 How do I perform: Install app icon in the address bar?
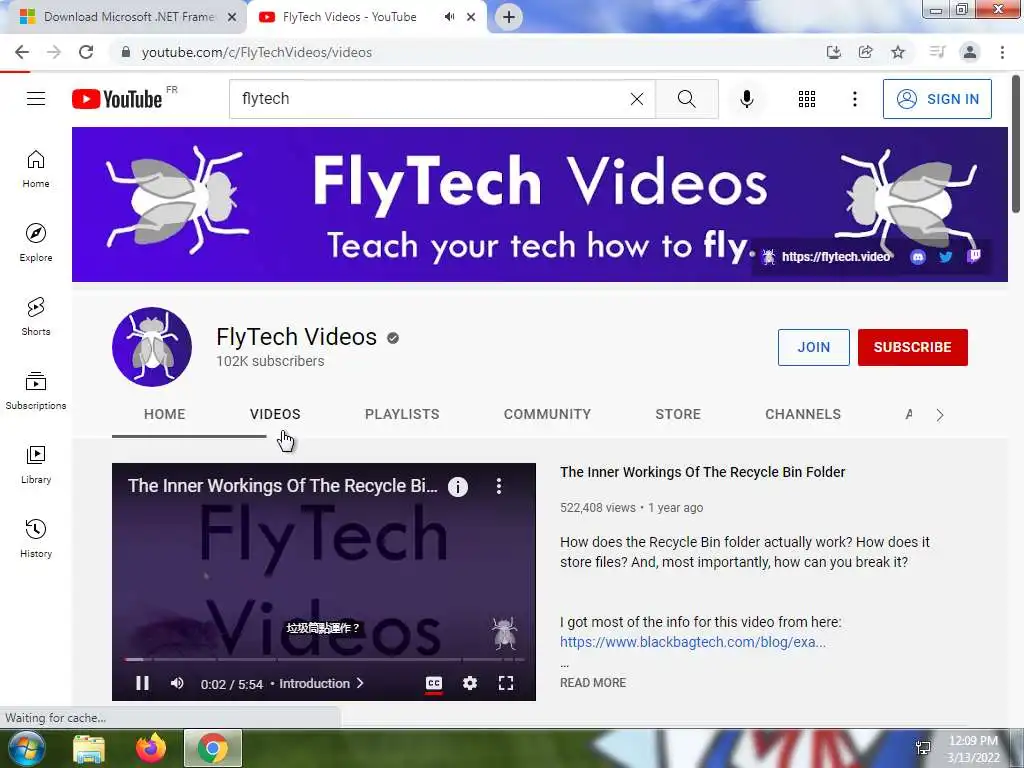[833, 52]
